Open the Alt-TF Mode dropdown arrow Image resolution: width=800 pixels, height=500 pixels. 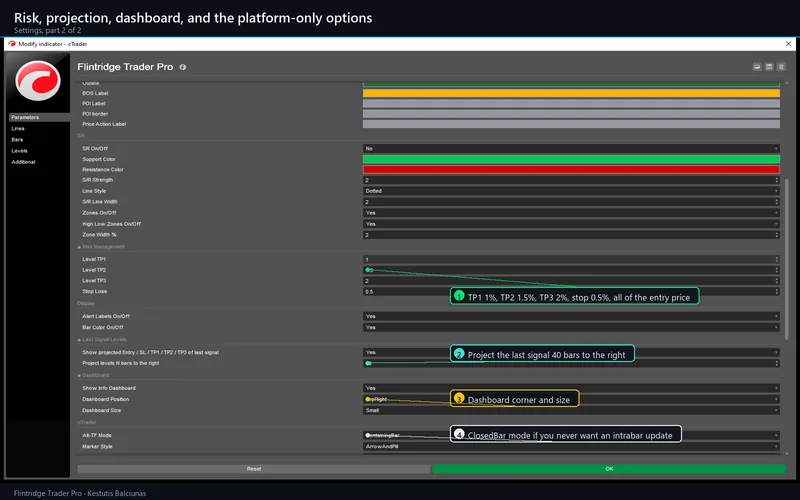click(x=776, y=435)
